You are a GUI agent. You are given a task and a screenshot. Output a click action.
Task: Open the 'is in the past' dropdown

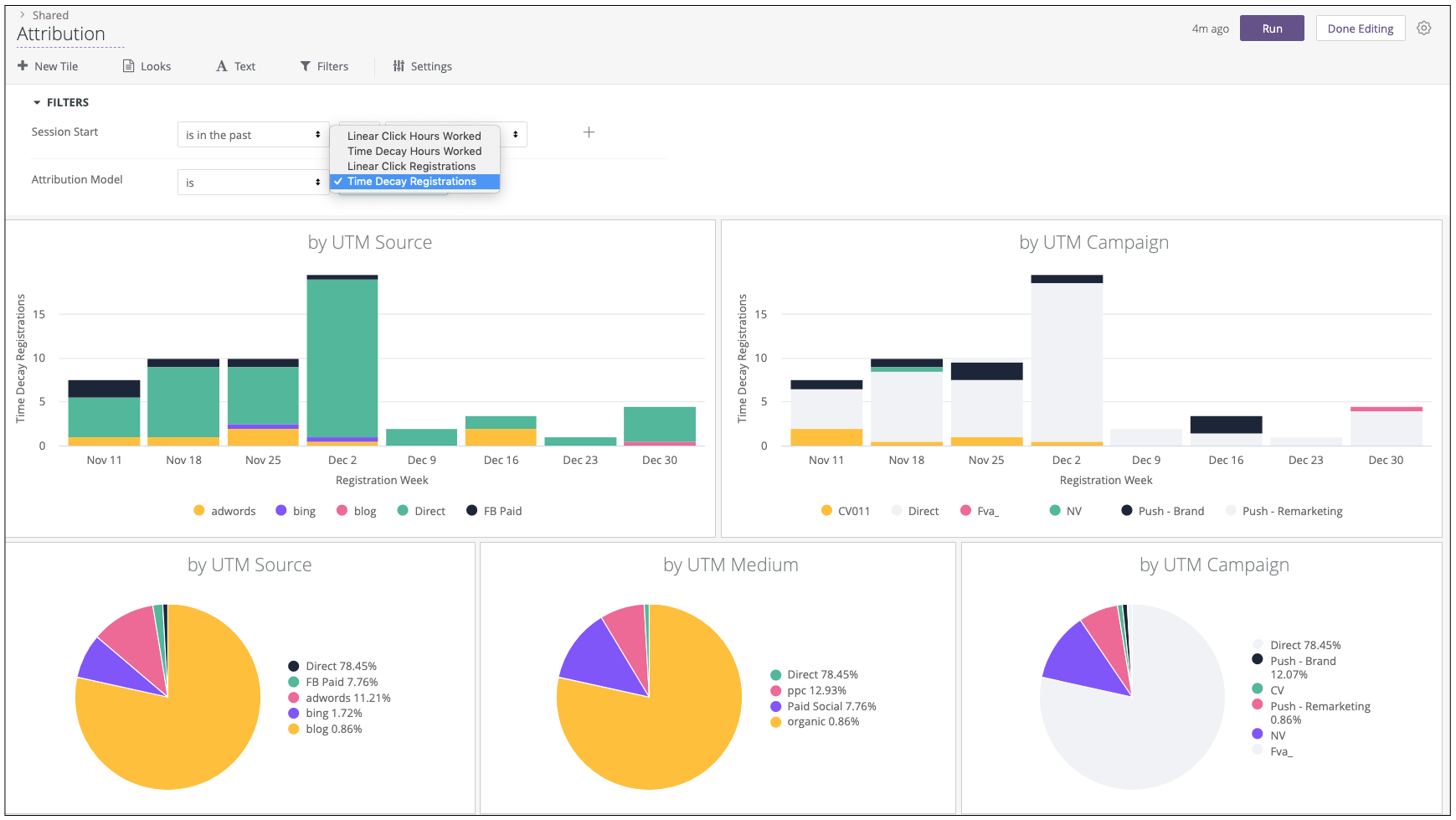pyautogui.click(x=253, y=135)
